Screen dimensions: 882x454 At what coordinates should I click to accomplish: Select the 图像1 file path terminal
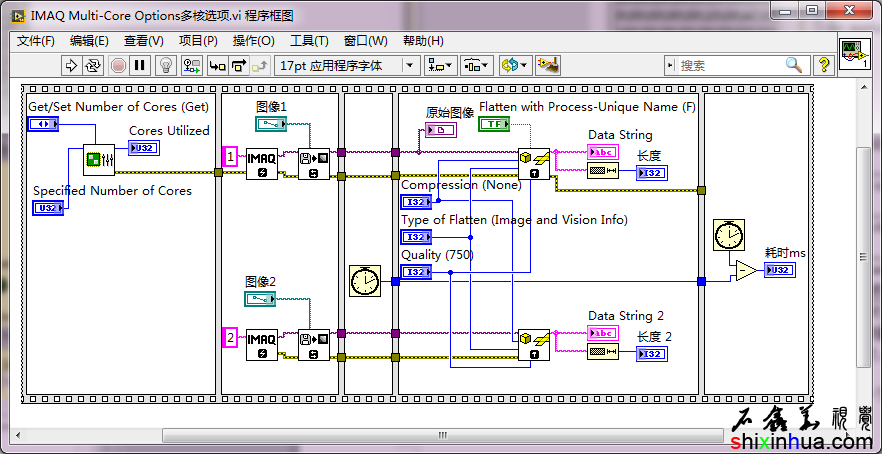[x=272, y=124]
